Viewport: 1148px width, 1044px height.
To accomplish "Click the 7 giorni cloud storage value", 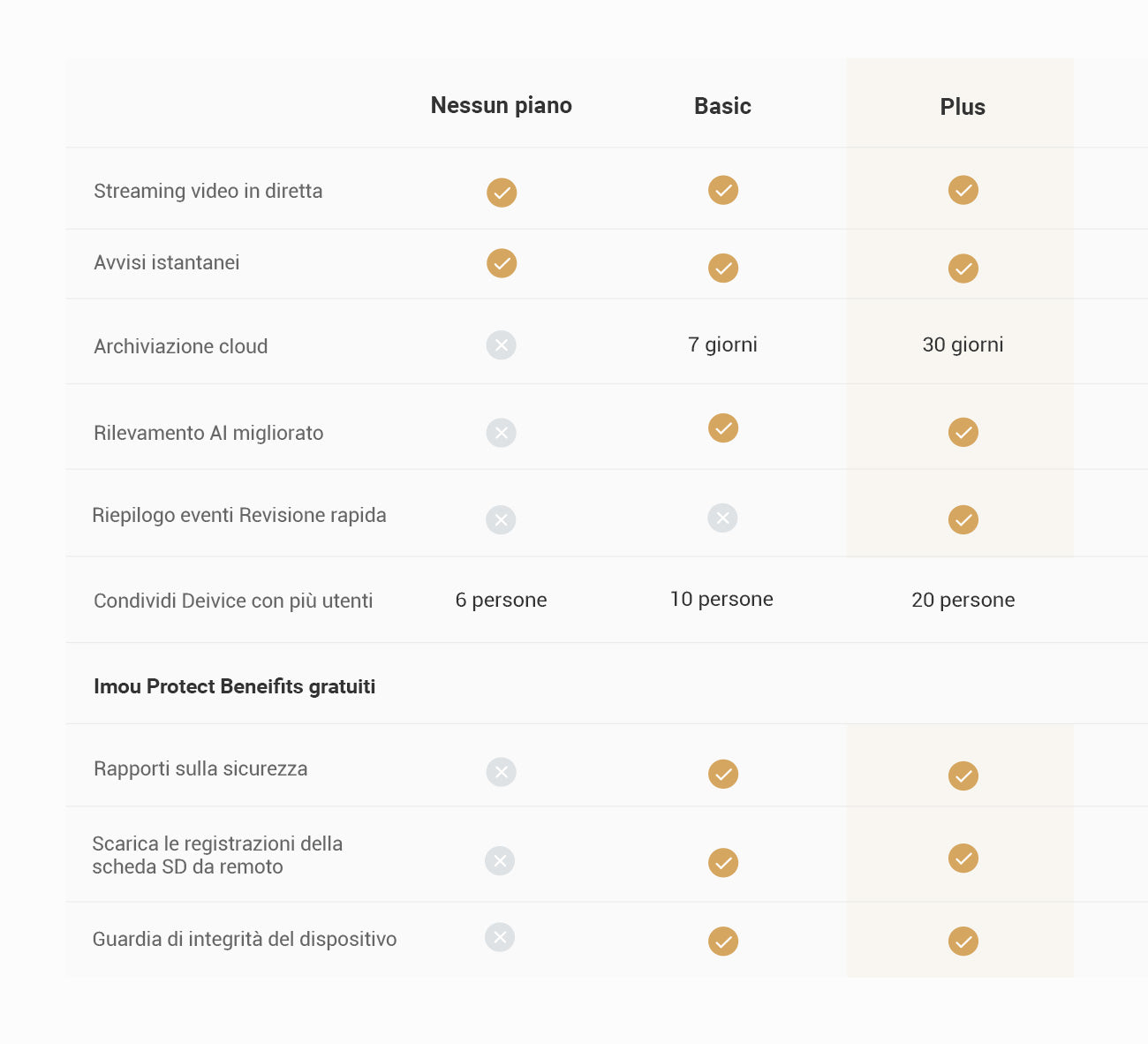I will [722, 344].
